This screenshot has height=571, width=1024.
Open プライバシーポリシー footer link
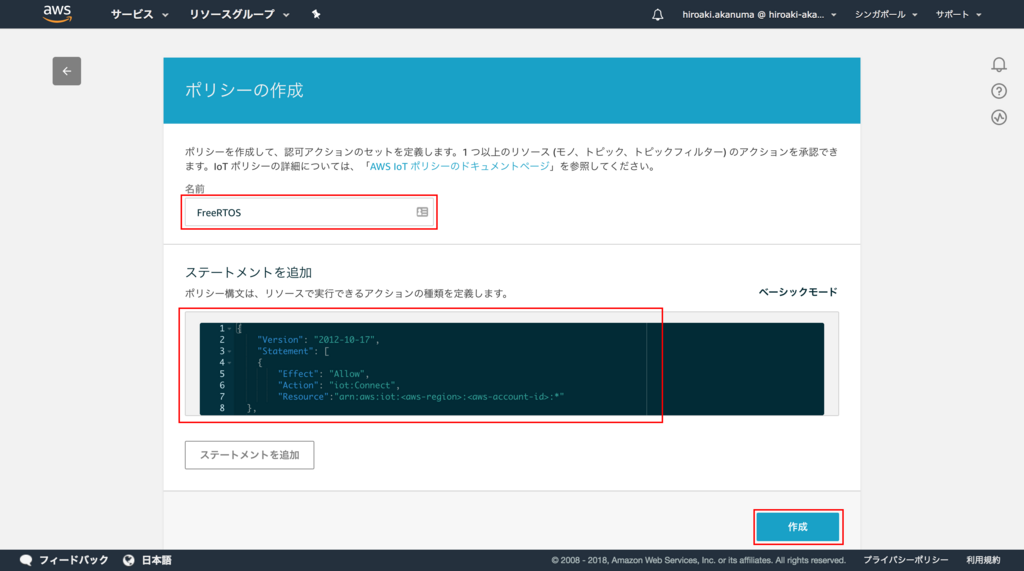[906, 560]
